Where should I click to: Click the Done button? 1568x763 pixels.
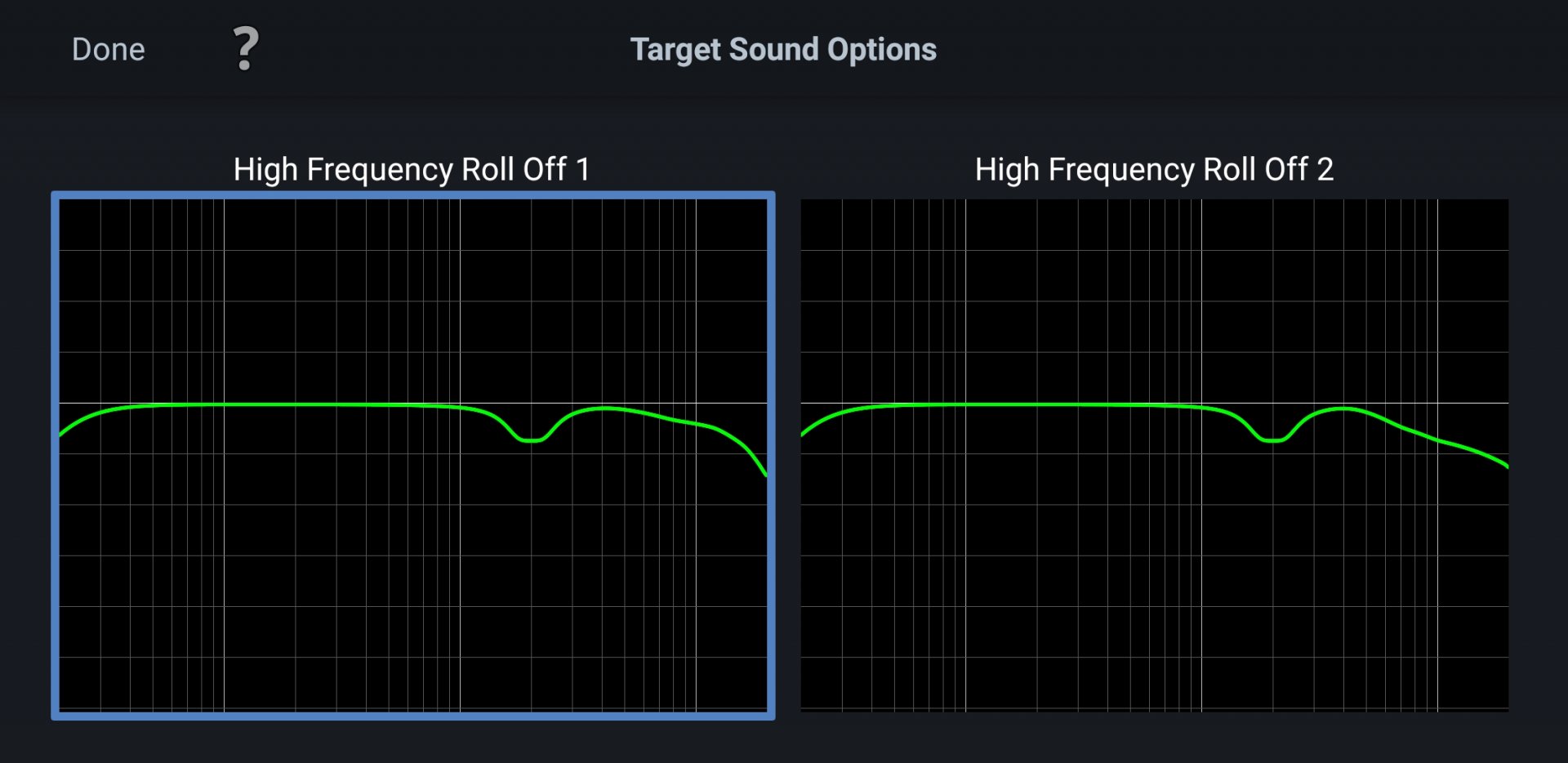[108, 50]
